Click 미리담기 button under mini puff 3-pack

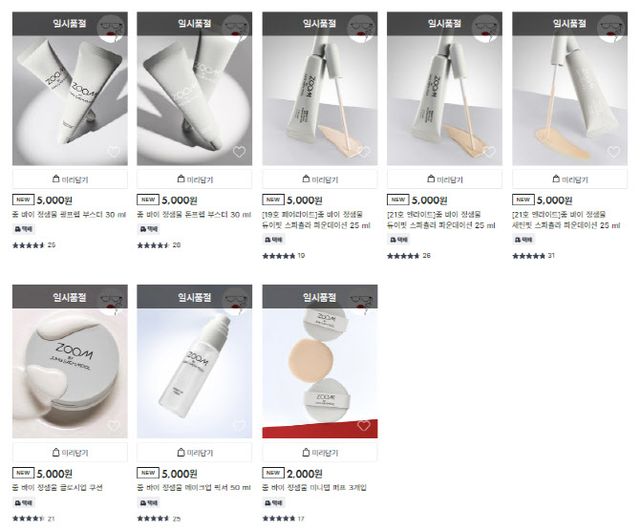tap(320, 453)
